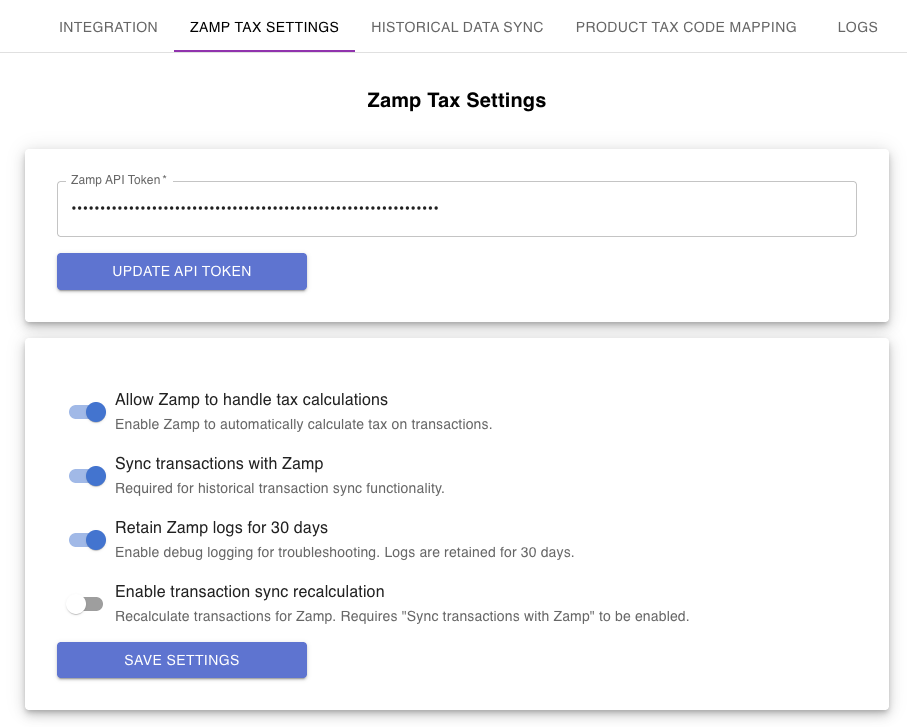Enable transaction sync recalculation switch
The image size is (907, 727).
[x=85, y=604]
